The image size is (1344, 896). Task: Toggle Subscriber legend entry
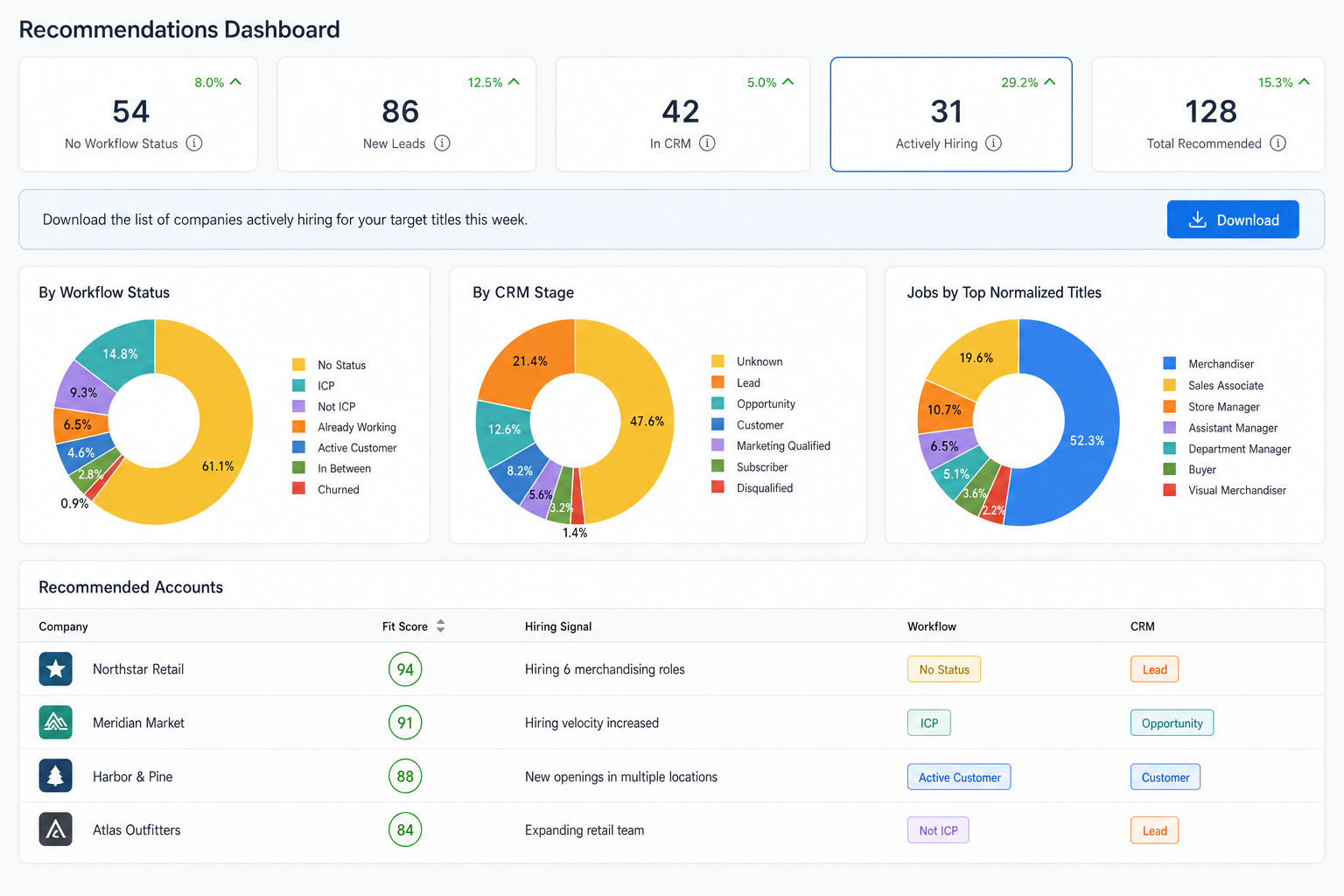pyautogui.click(x=750, y=467)
